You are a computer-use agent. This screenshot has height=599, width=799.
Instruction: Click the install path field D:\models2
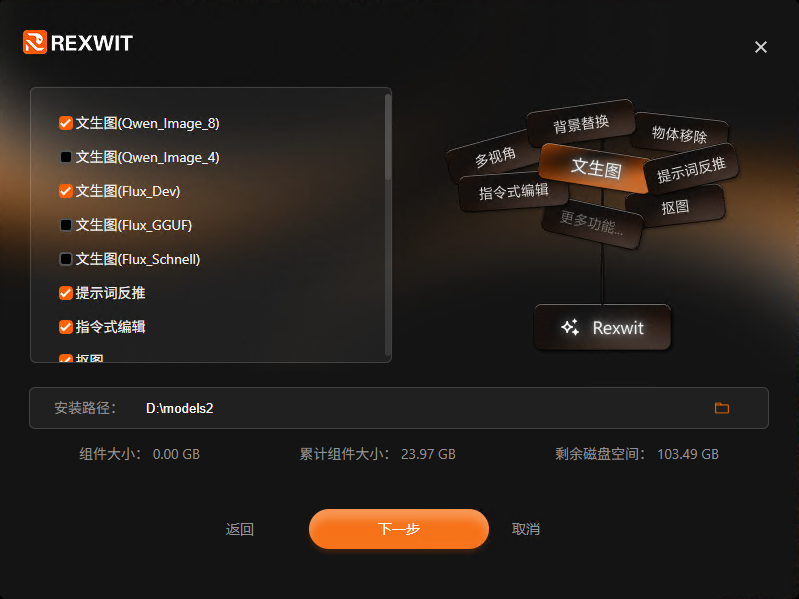[398, 408]
